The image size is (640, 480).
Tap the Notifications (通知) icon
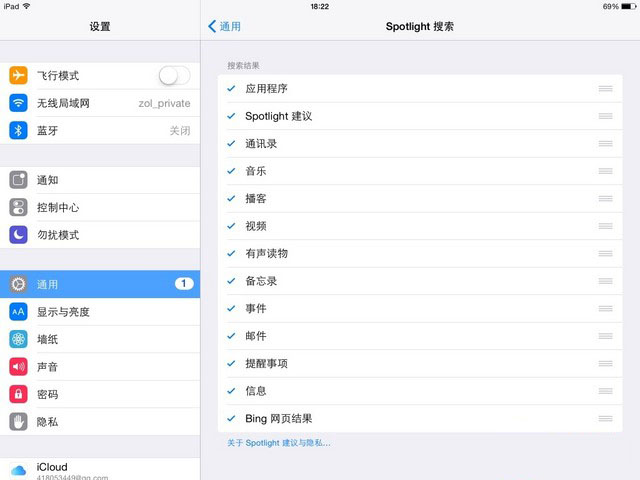18,180
